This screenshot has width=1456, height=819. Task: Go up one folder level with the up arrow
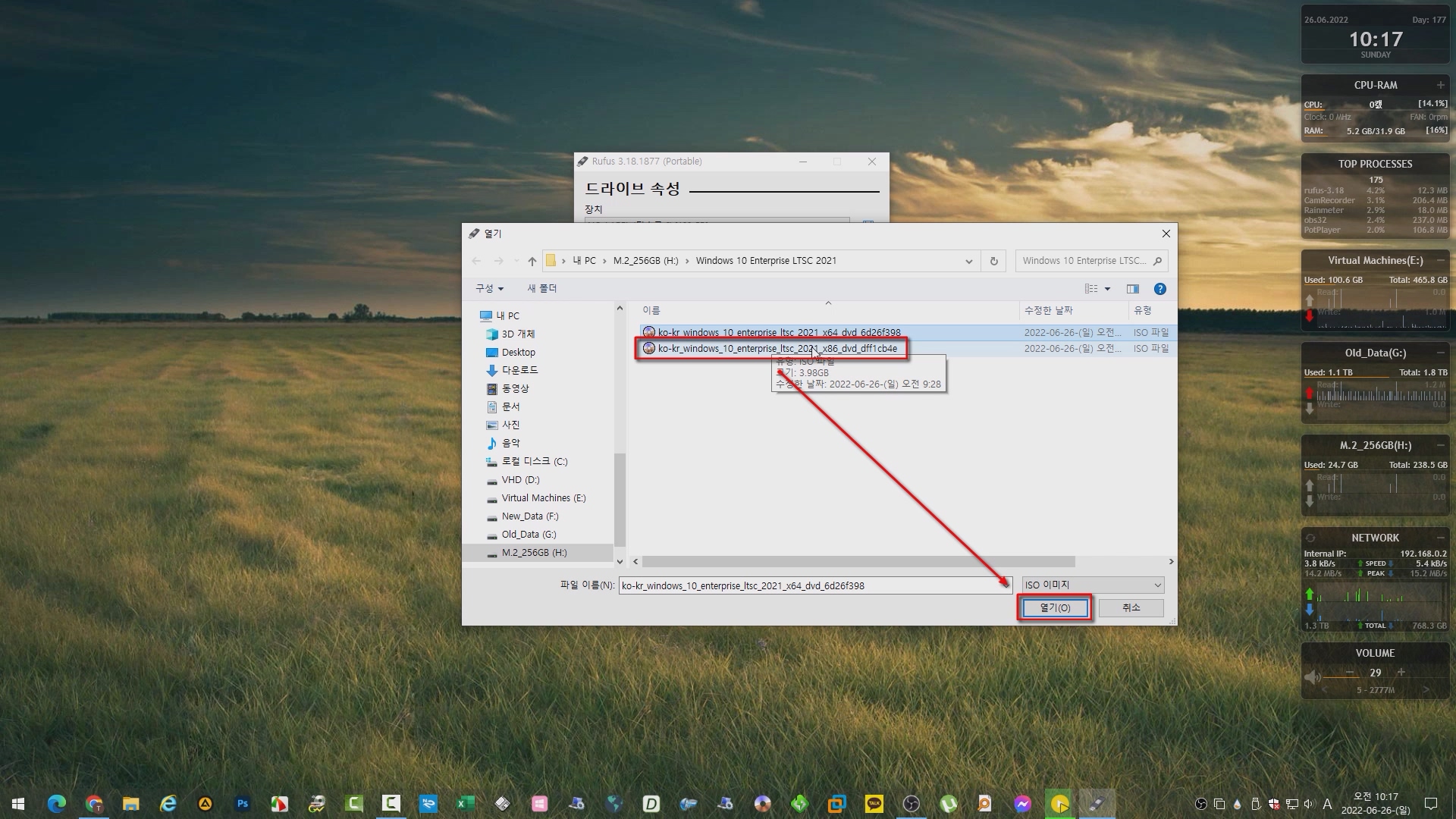pyautogui.click(x=532, y=261)
